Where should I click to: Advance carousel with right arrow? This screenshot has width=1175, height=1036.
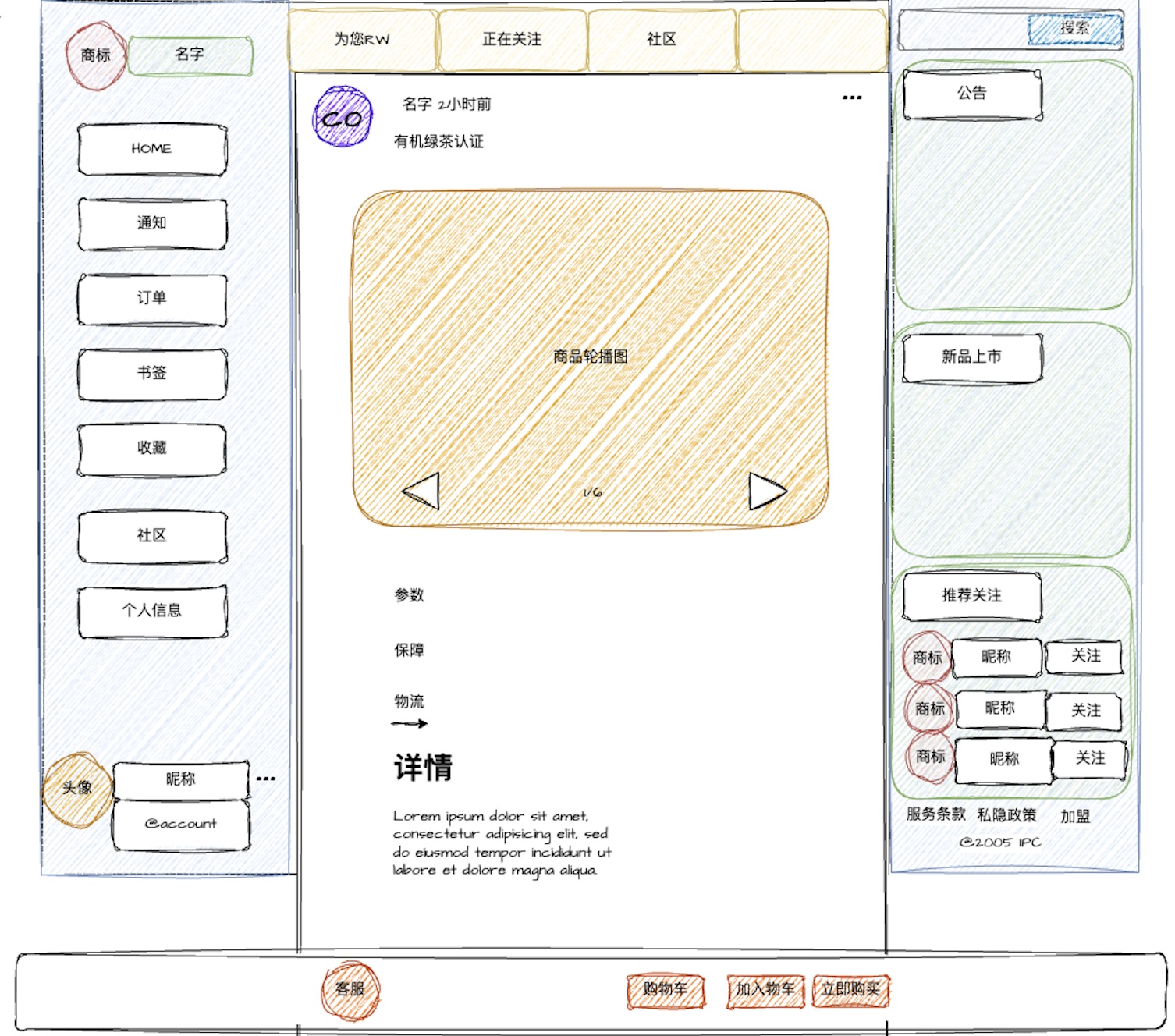click(766, 491)
